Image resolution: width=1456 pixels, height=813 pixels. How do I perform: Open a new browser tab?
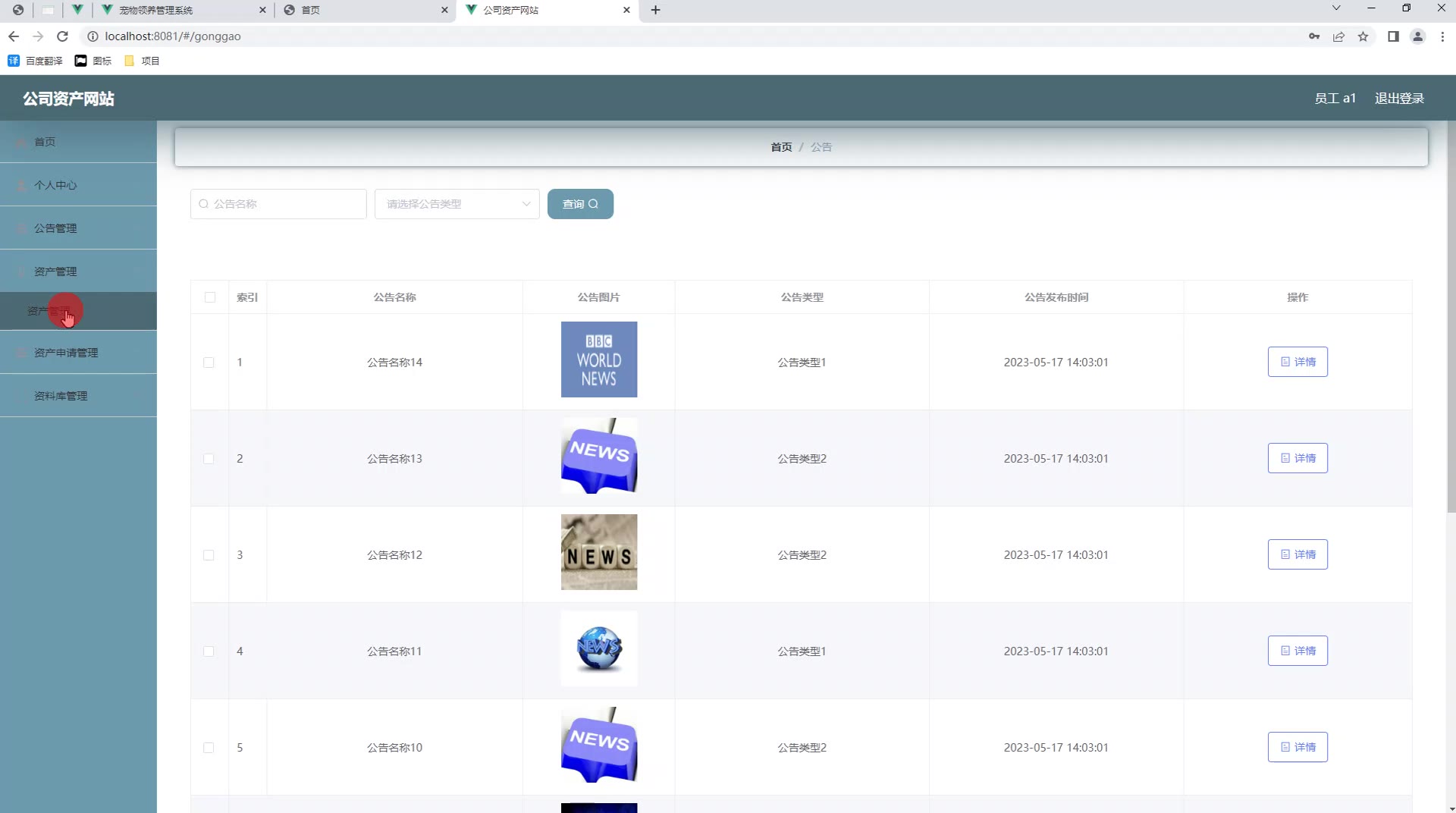(x=656, y=10)
